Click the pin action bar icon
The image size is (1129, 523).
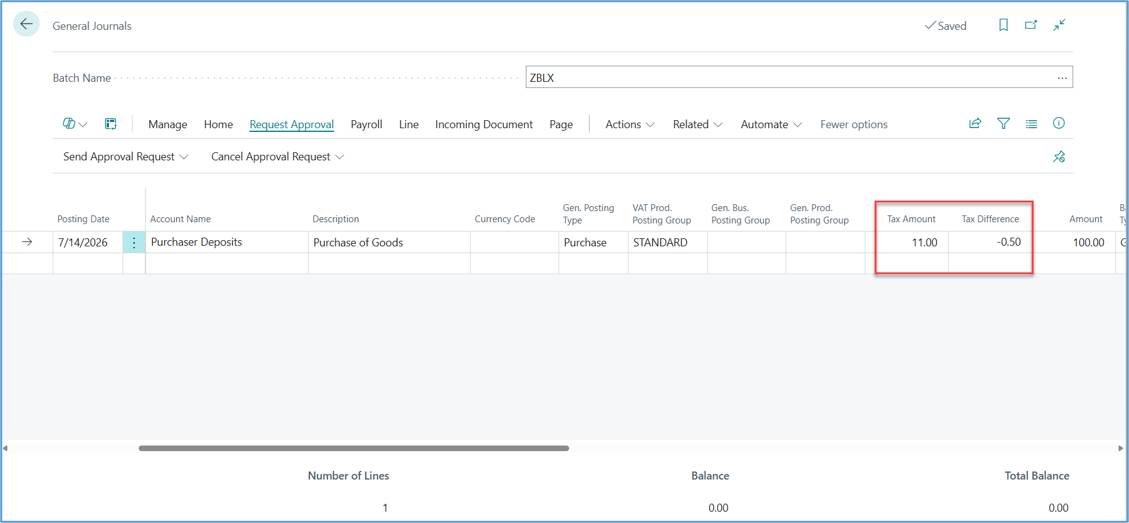point(1058,156)
